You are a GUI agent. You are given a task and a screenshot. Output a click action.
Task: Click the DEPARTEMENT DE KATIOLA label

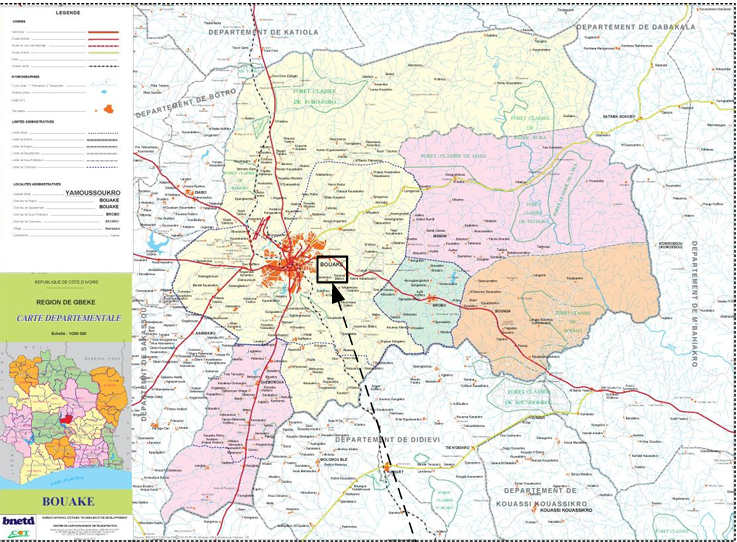pos(263,32)
